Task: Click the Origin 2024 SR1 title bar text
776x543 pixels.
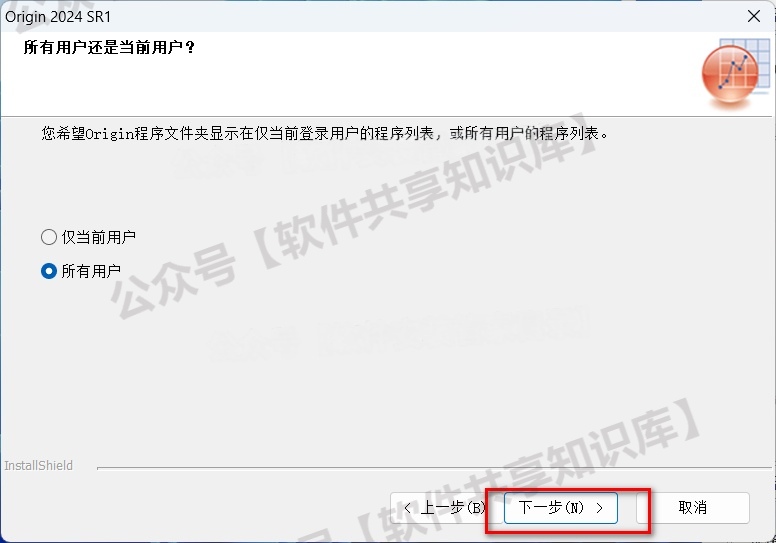Action: click(x=58, y=17)
